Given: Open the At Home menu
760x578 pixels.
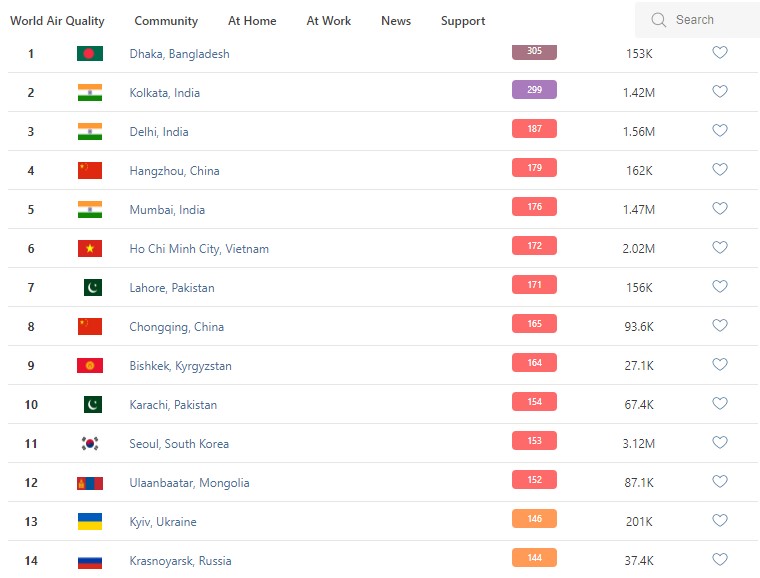Looking at the screenshot, I should 252,21.
